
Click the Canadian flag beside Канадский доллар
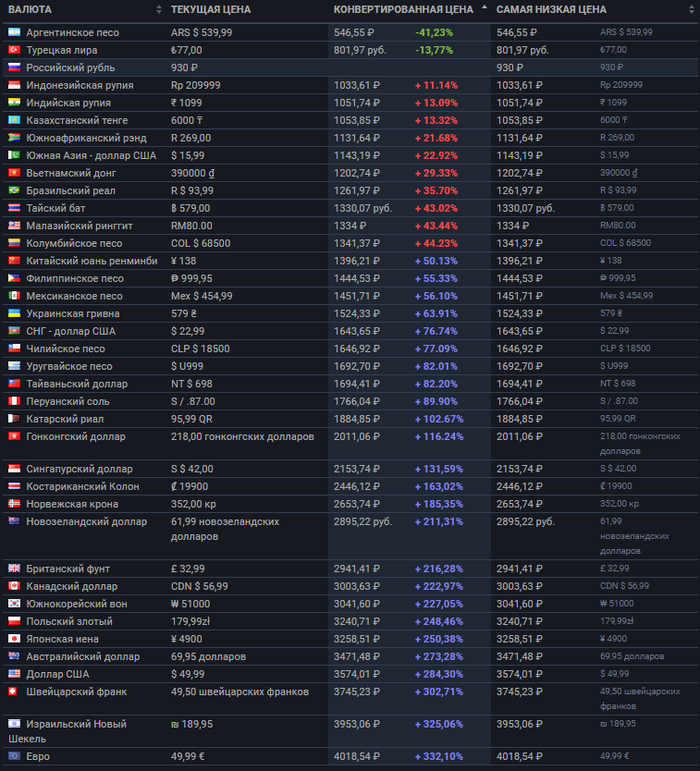[x=14, y=586]
